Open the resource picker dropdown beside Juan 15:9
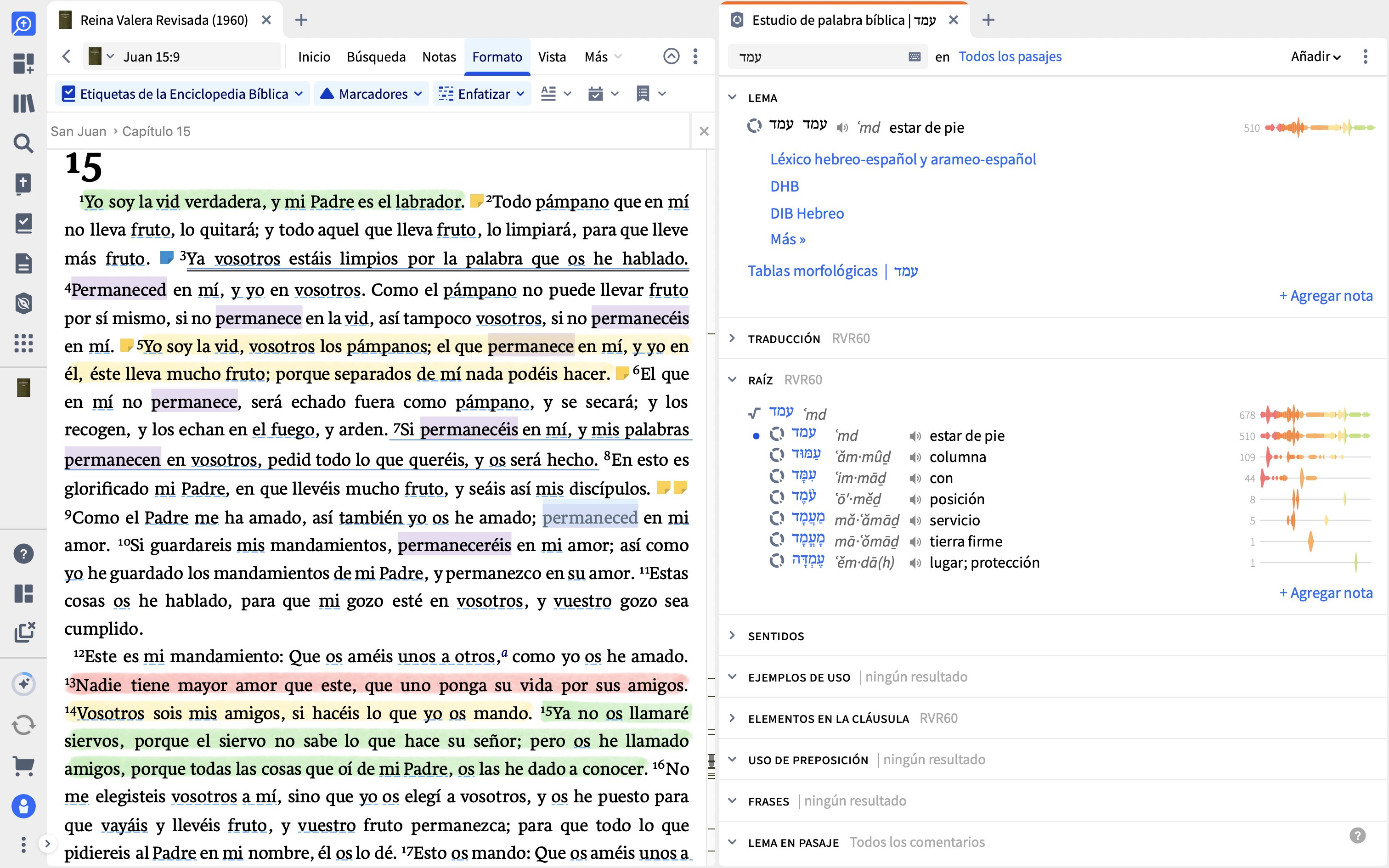Screen dimensions: 1389x868 pos(101,56)
